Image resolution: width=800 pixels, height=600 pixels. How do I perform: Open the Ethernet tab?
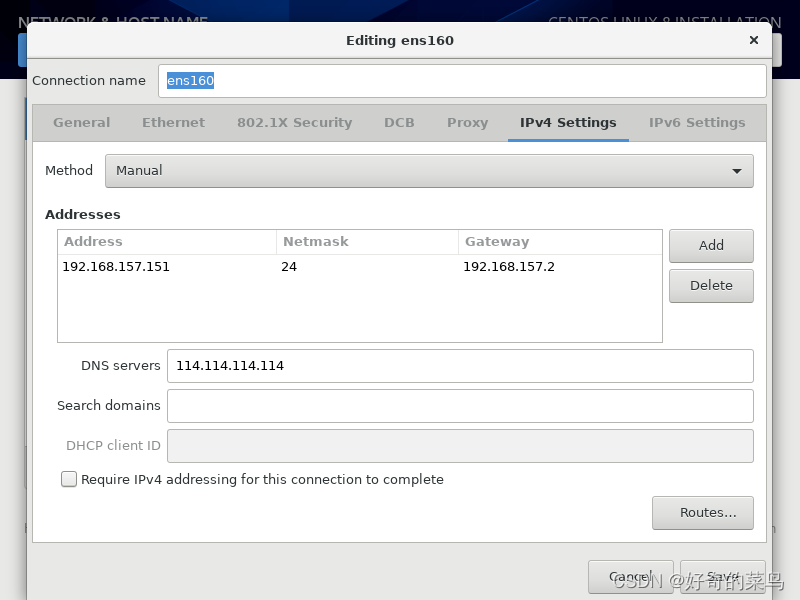(173, 122)
